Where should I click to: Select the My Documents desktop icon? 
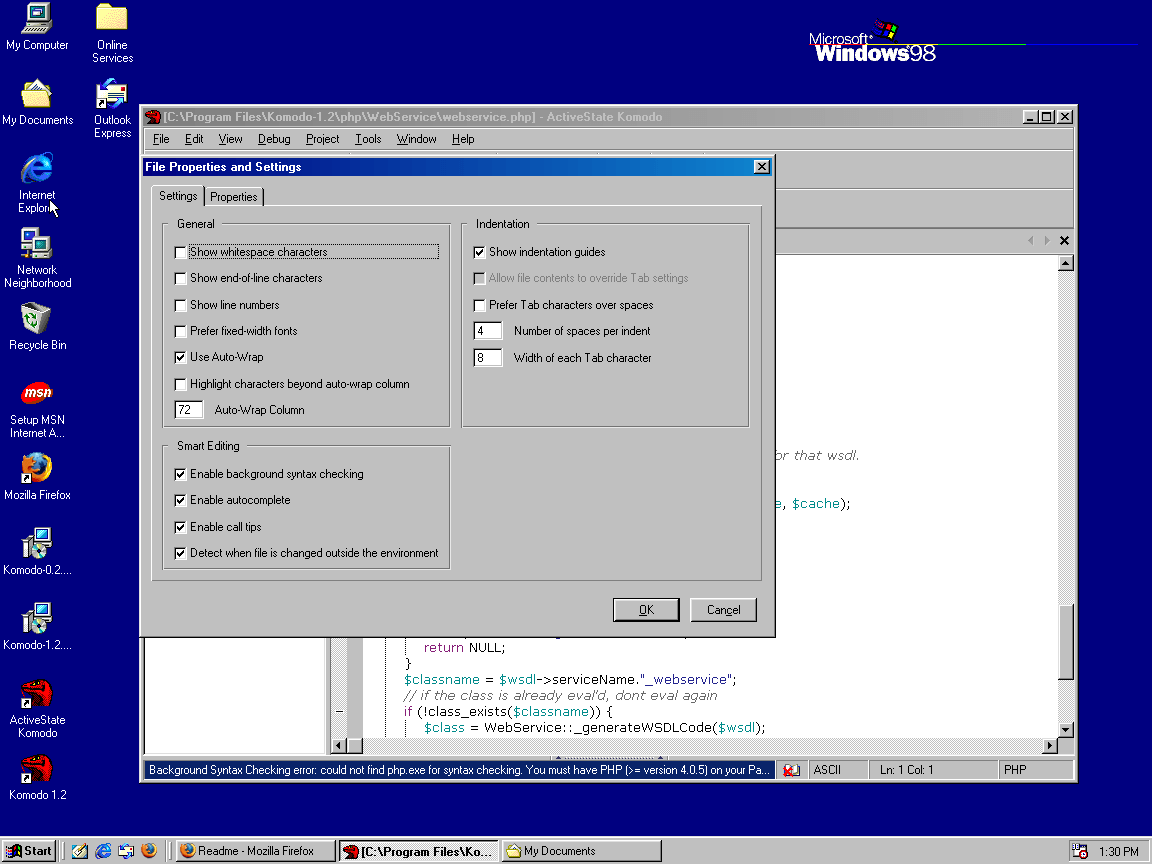point(37,102)
